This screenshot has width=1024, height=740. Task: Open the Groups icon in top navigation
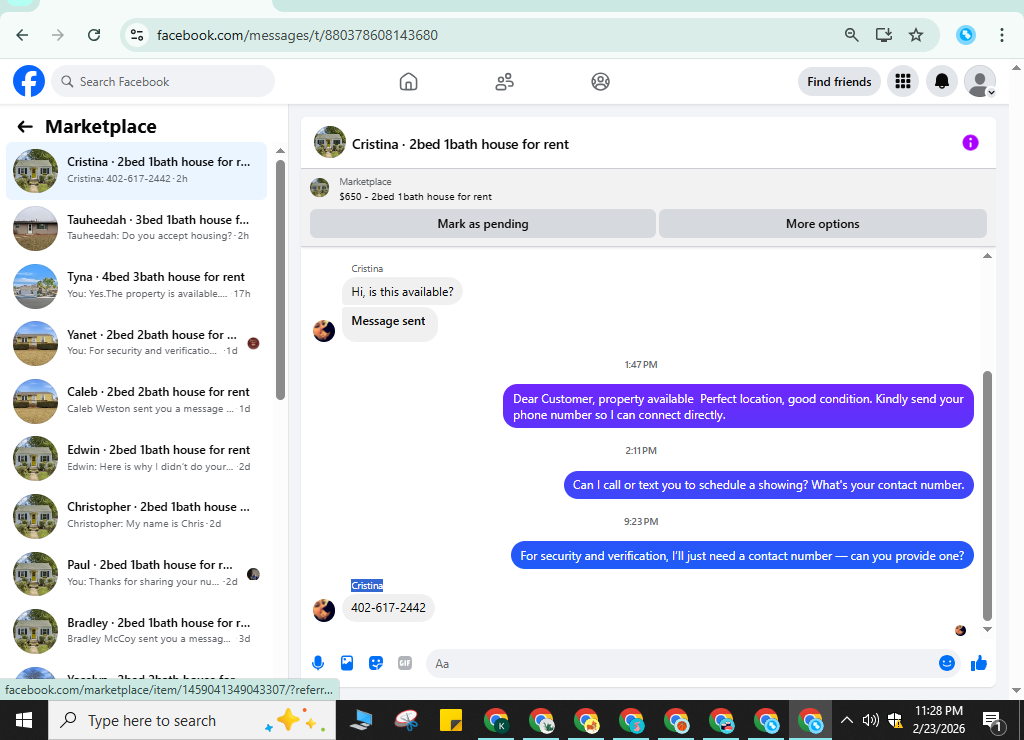point(600,82)
